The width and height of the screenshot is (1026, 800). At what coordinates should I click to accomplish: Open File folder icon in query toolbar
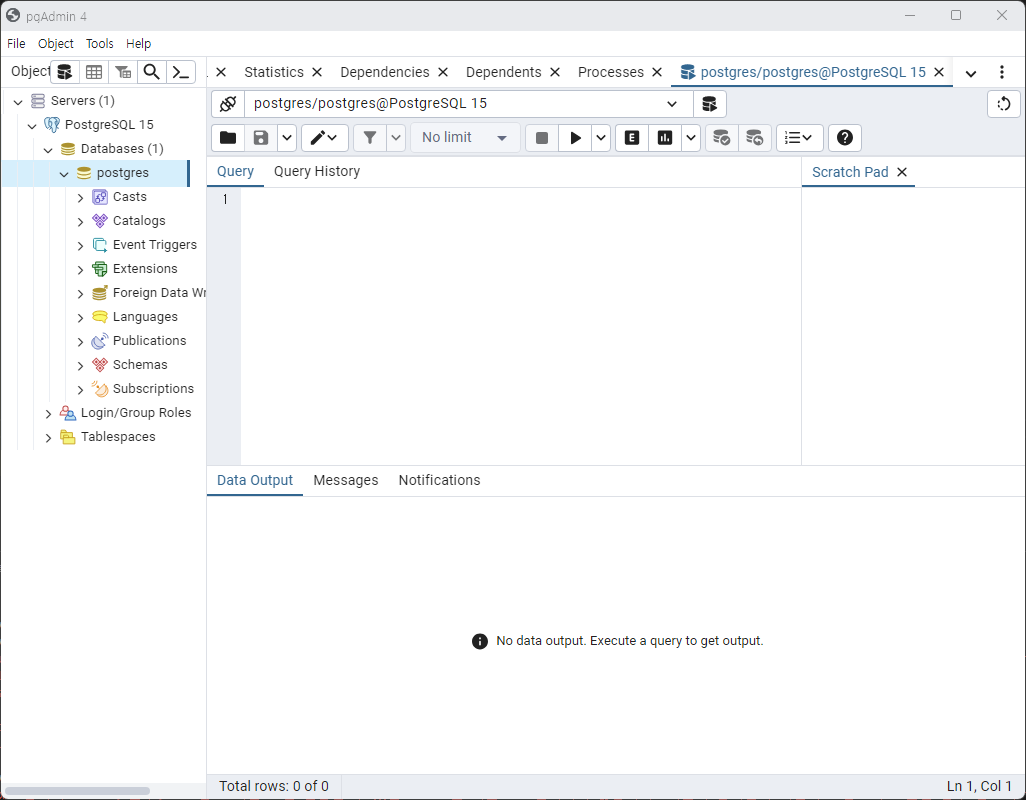(228, 137)
